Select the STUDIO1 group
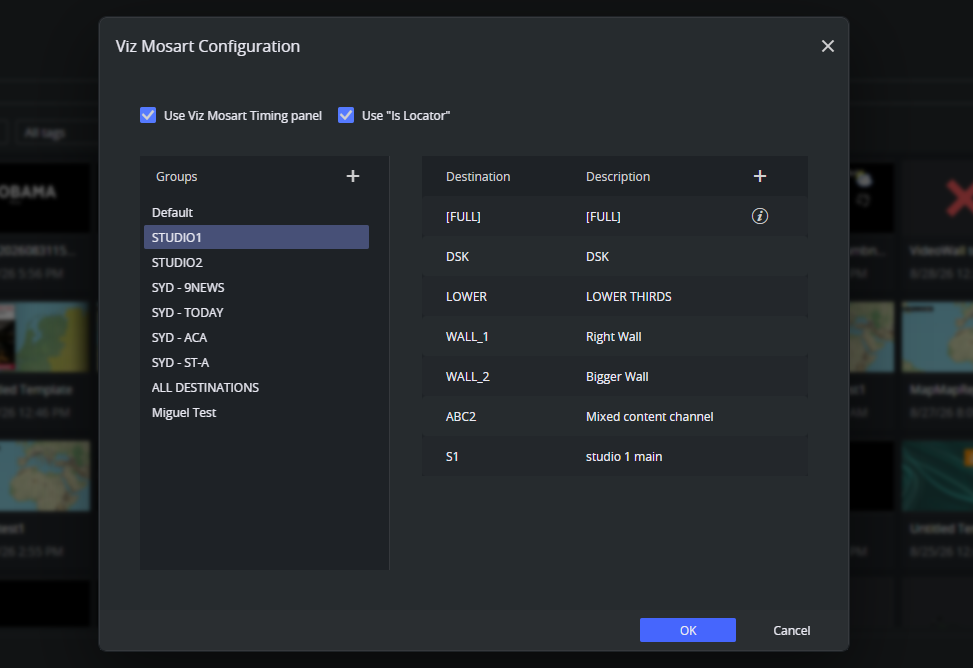 coord(256,237)
